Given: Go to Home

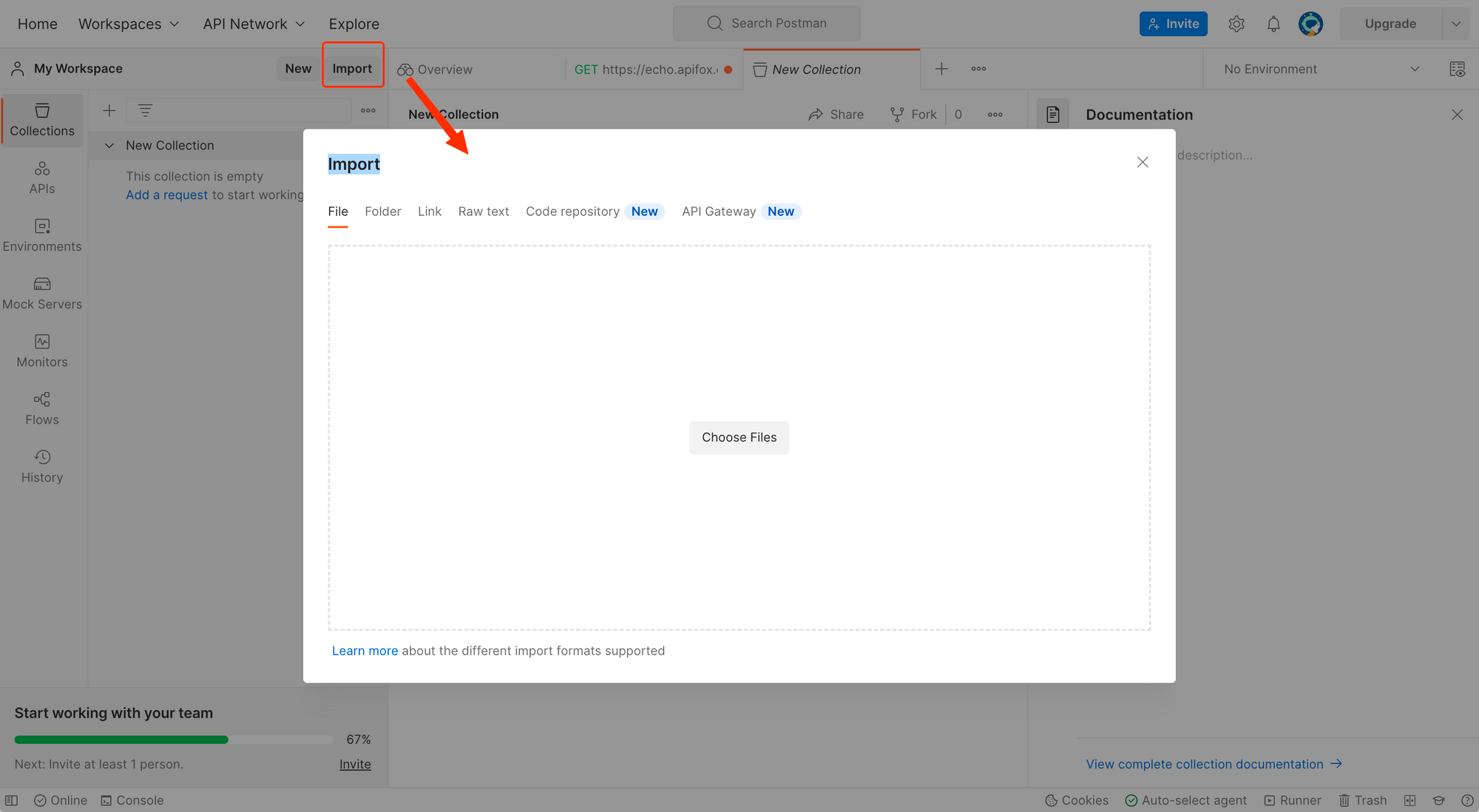Looking at the screenshot, I should [38, 24].
